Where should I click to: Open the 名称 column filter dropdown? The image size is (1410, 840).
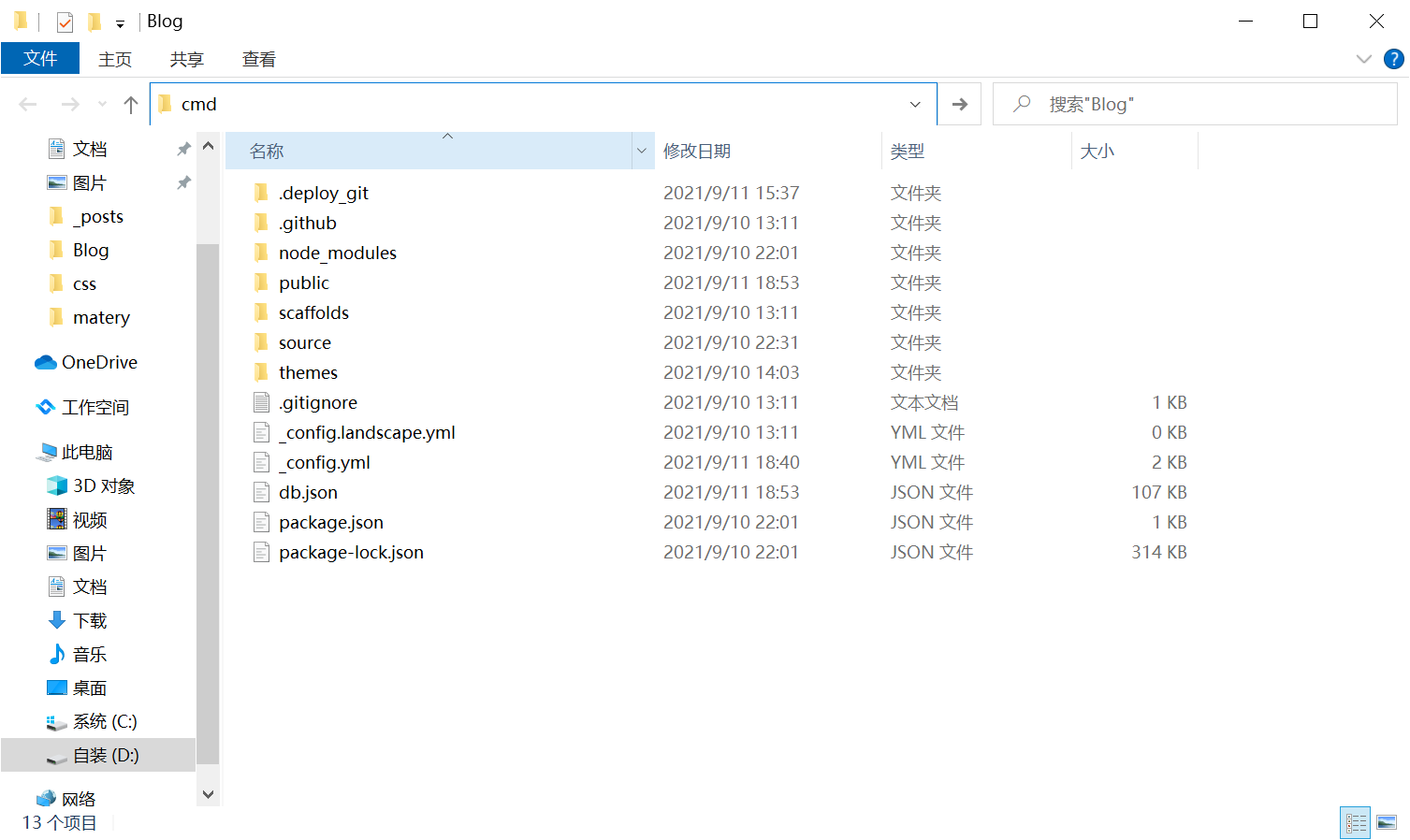click(x=642, y=151)
